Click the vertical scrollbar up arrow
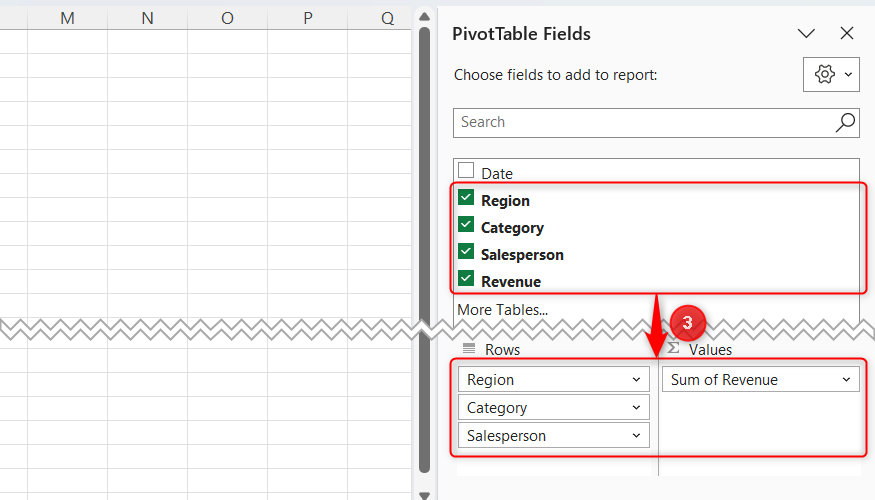 click(425, 17)
